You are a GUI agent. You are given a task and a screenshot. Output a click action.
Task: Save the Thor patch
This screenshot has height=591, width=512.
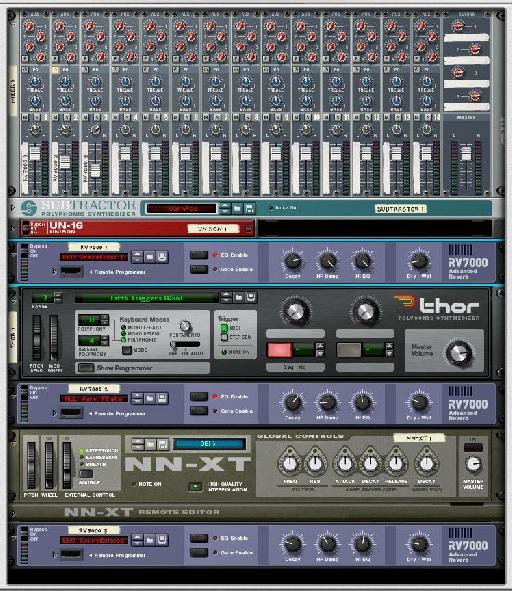tap(251, 298)
